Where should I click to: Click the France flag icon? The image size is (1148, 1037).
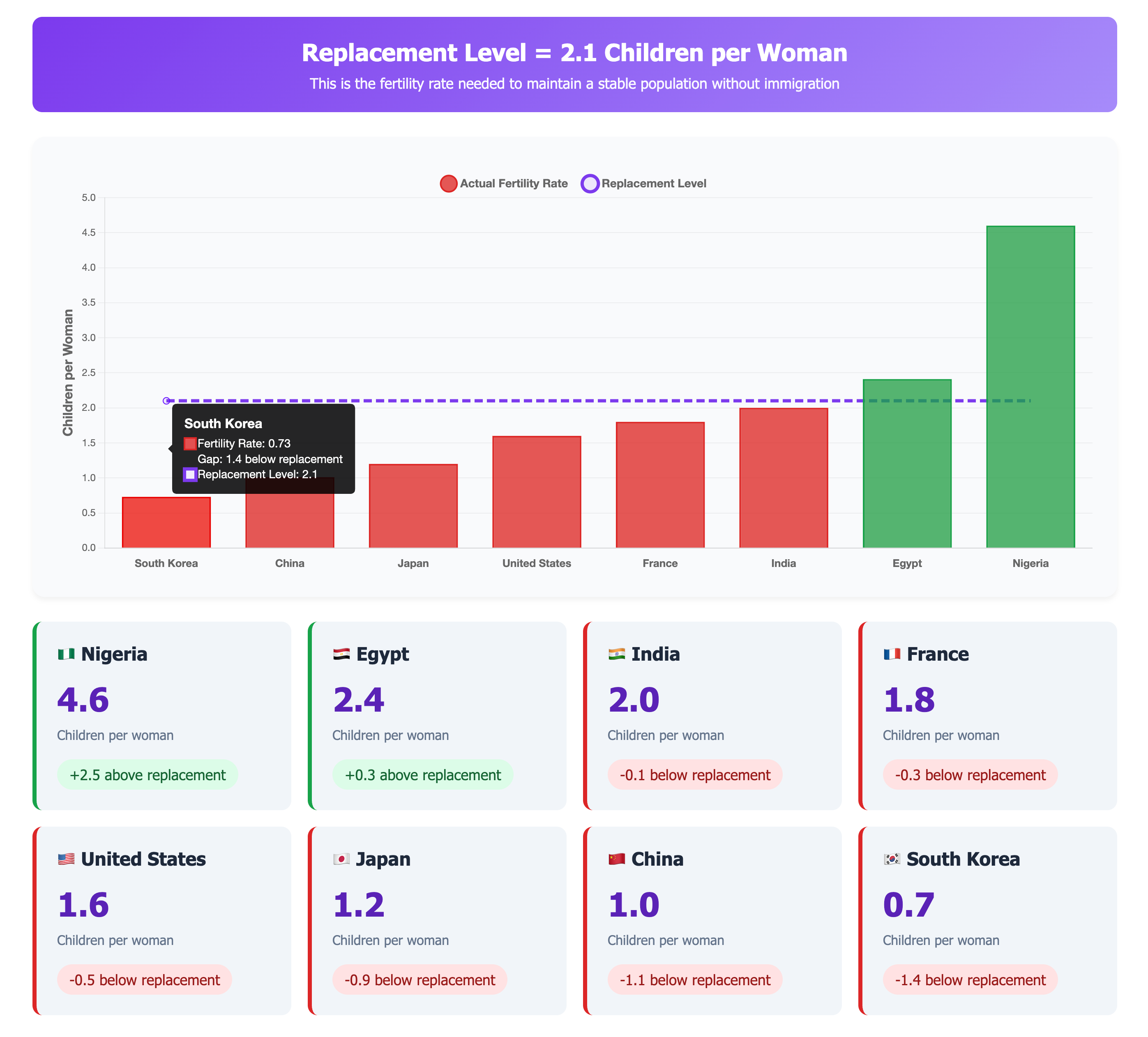(x=892, y=654)
